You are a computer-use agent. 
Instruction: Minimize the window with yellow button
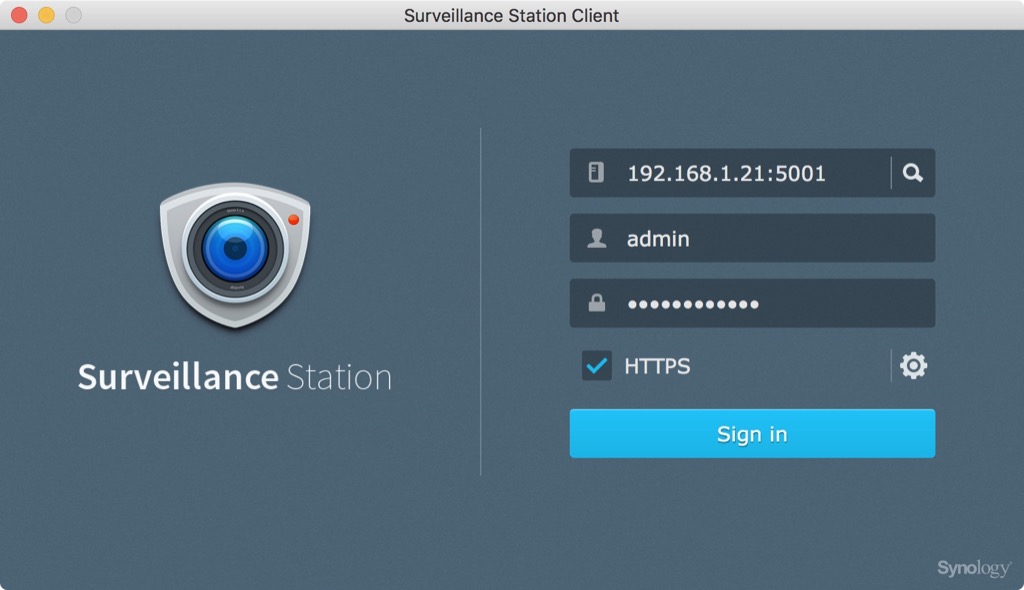[x=46, y=15]
